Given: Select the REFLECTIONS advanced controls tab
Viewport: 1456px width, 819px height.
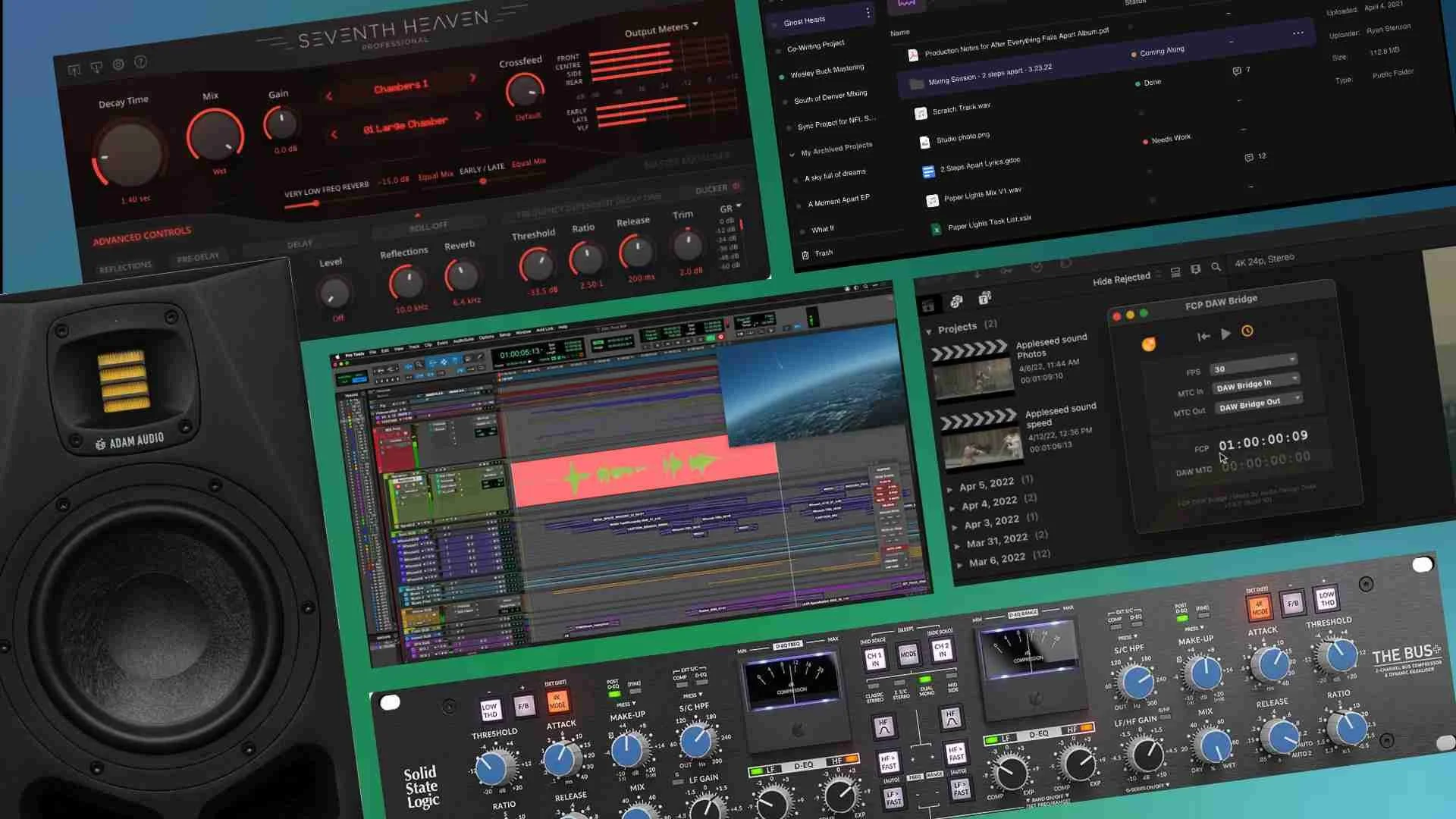Looking at the screenshot, I should click(126, 267).
